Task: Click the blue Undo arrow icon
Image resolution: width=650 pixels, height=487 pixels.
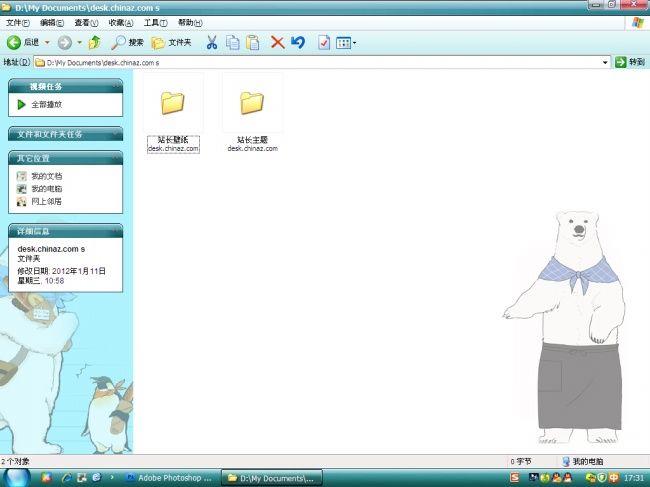Action: pyautogui.click(x=297, y=43)
